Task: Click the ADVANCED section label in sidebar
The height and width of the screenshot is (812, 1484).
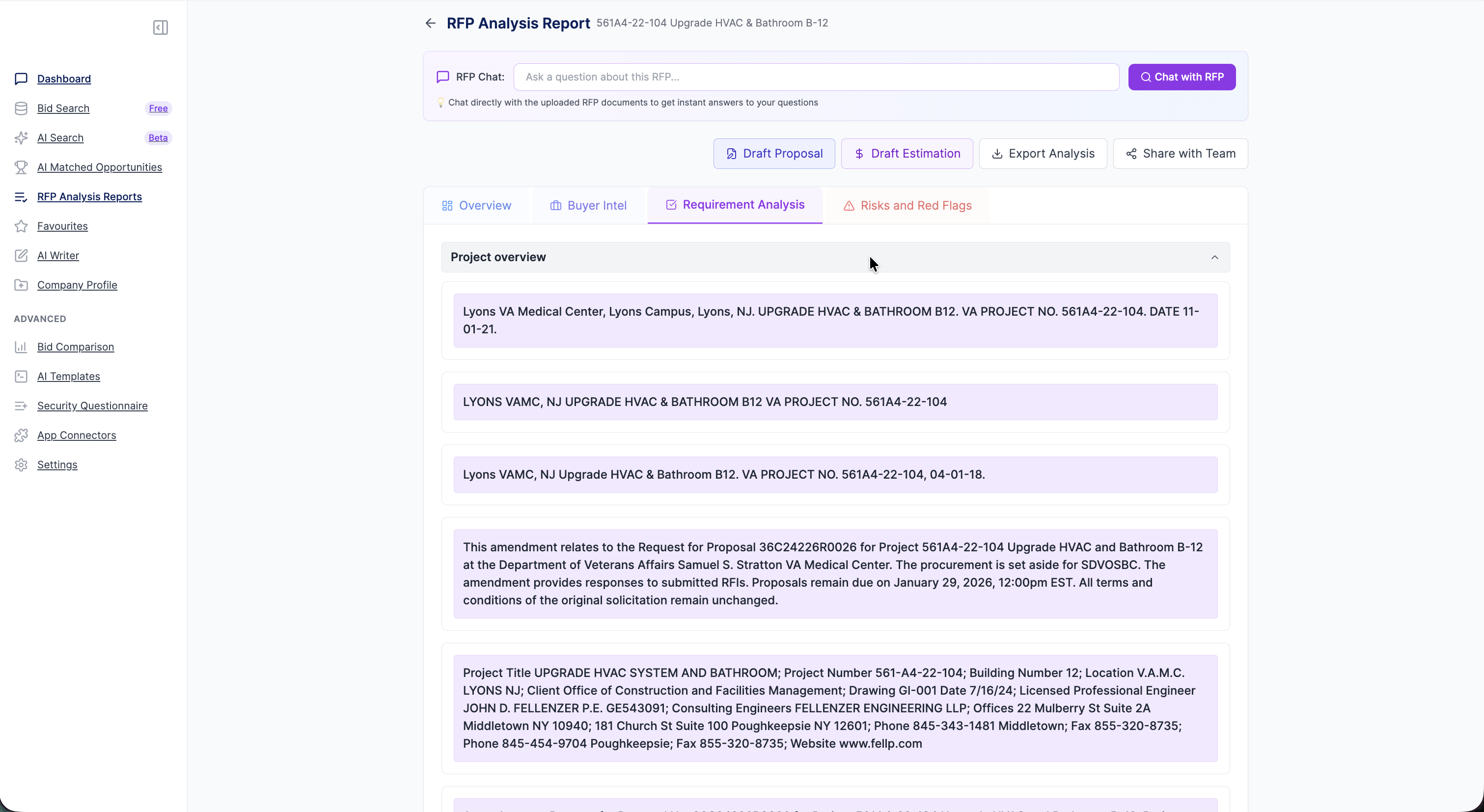Action: (x=40, y=319)
